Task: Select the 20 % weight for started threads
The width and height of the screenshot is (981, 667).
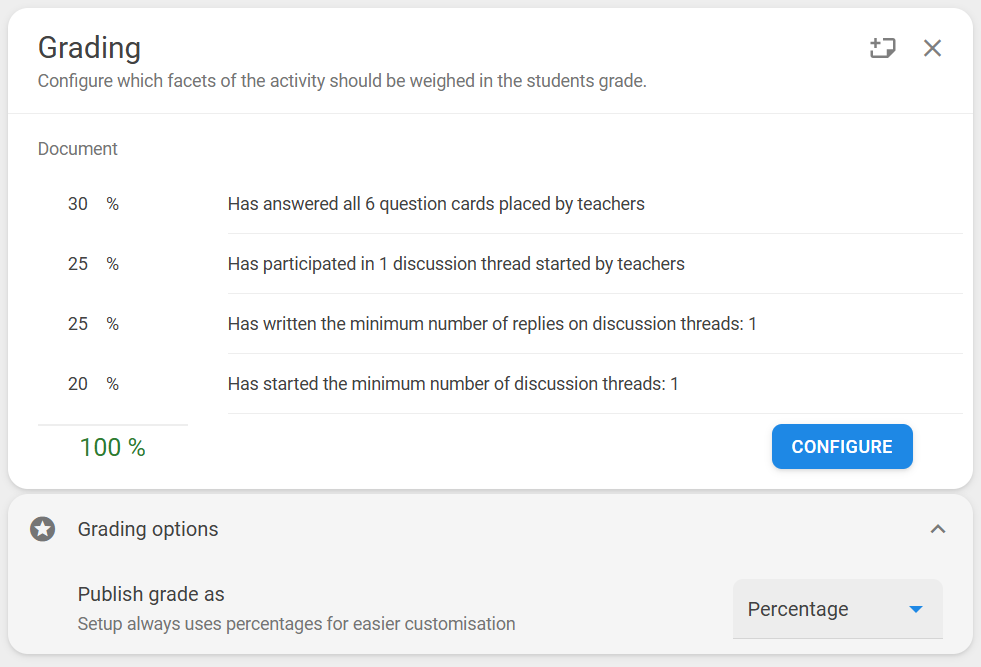Action: tap(93, 384)
